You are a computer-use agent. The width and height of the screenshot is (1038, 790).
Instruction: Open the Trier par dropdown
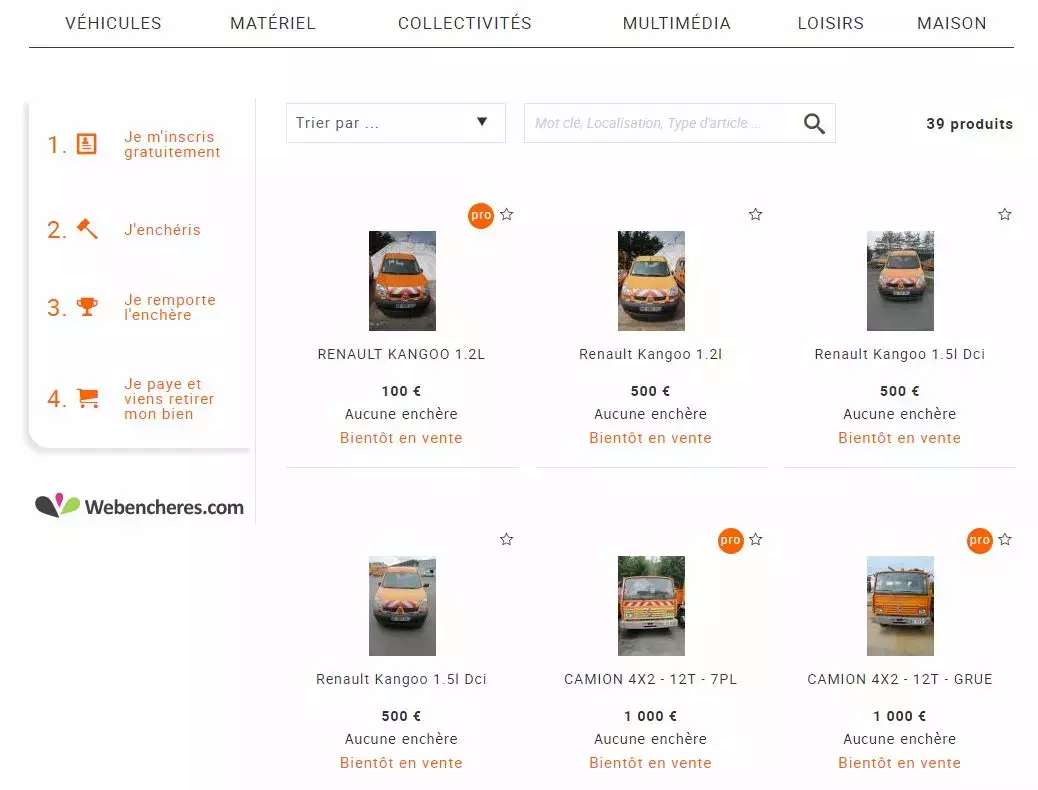coord(396,123)
